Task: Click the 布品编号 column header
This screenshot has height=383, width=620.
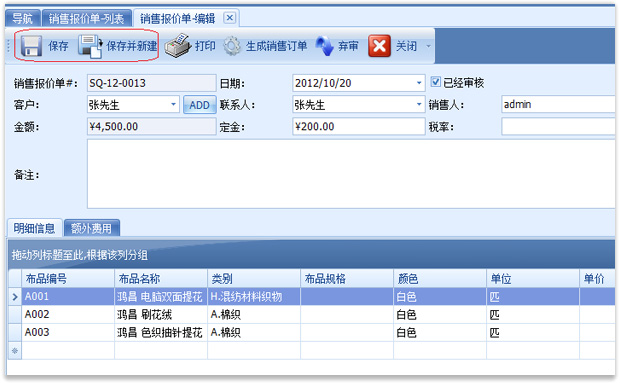Action: [68, 279]
